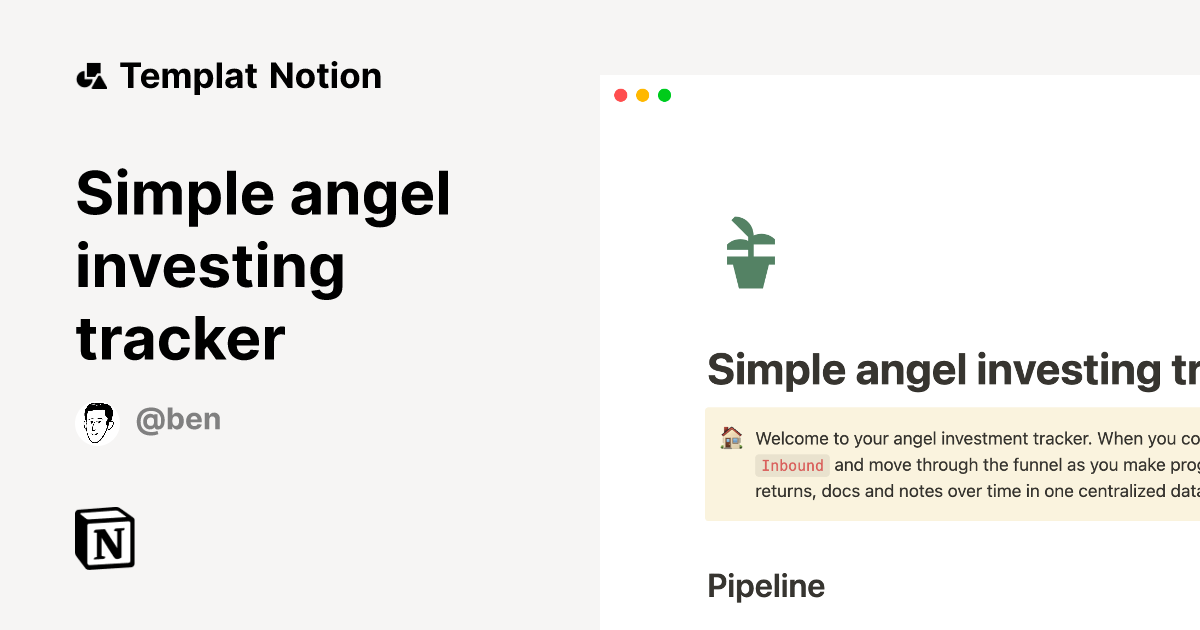Click the Simple angel investing tracker page title
The image size is (1200, 630).
coord(950,368)
